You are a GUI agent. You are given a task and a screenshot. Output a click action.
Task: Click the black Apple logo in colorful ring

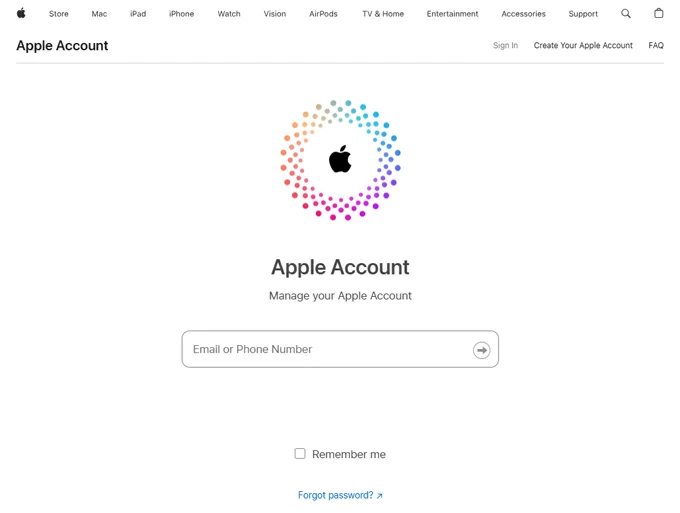pos(340,159)
